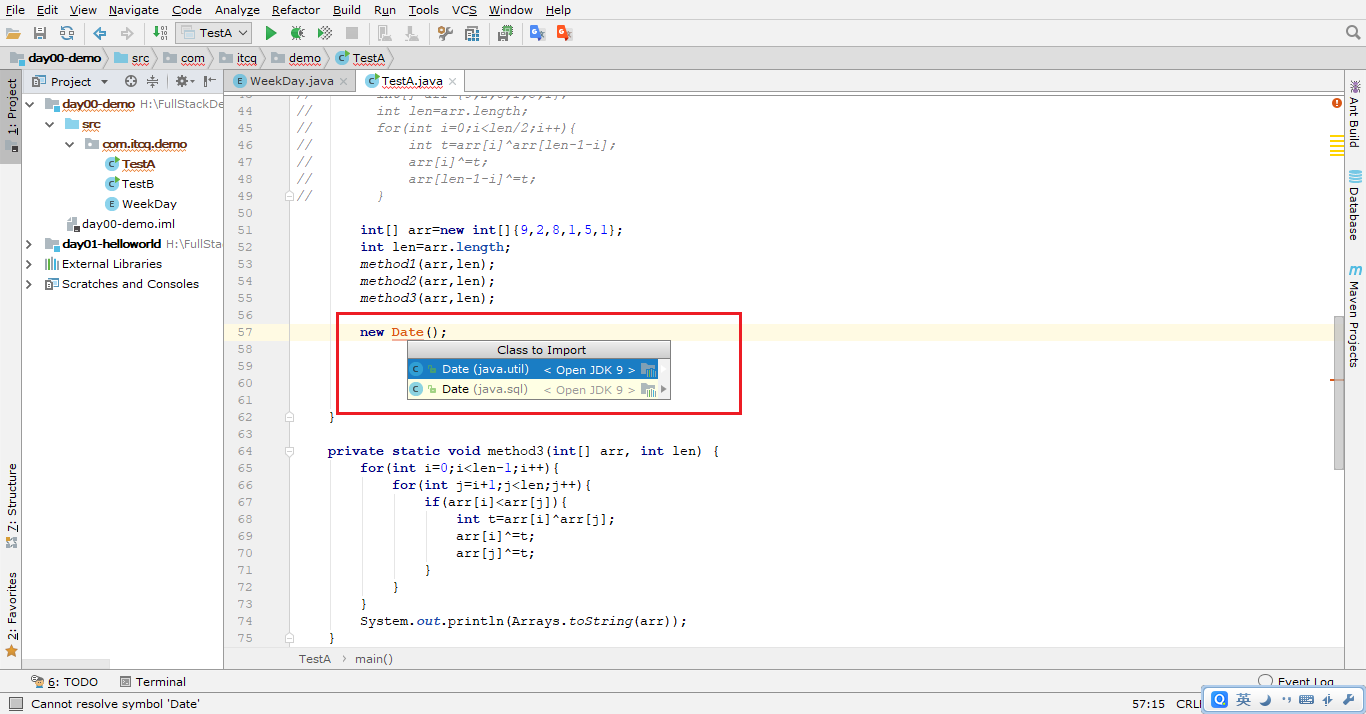Open the Navigate menu
The width and height of the screenshot is (1366, 714).
(133, 10)
